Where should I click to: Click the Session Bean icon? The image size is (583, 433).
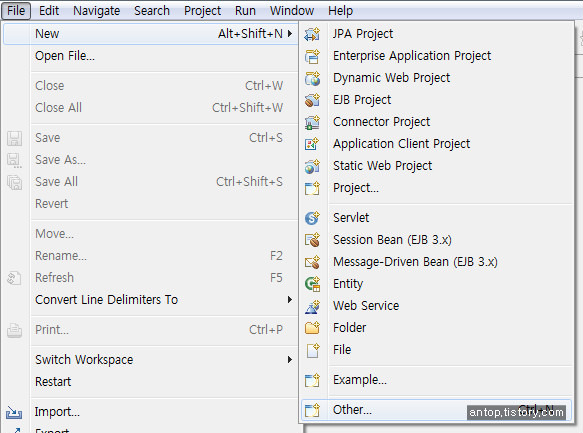[x=312, y=240]
